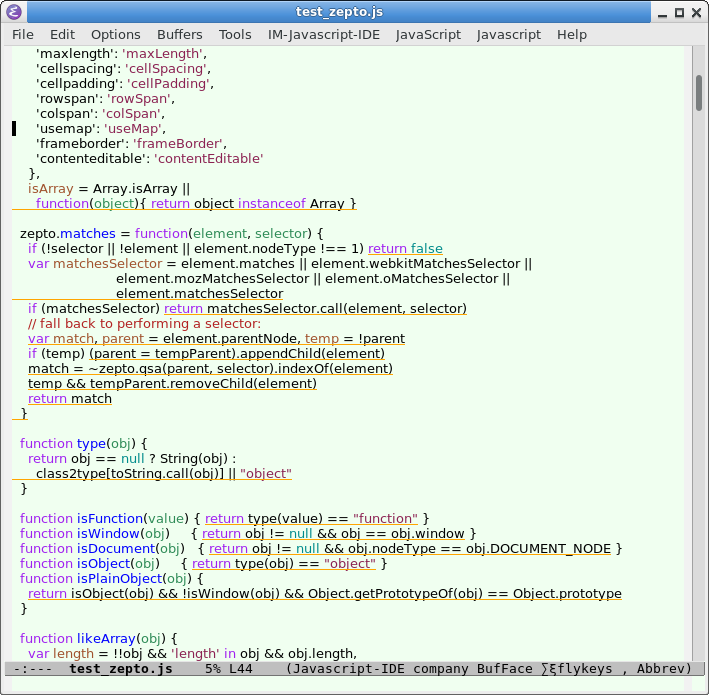Click the cursor block at 'usemap' line

[x=14, y=129]
